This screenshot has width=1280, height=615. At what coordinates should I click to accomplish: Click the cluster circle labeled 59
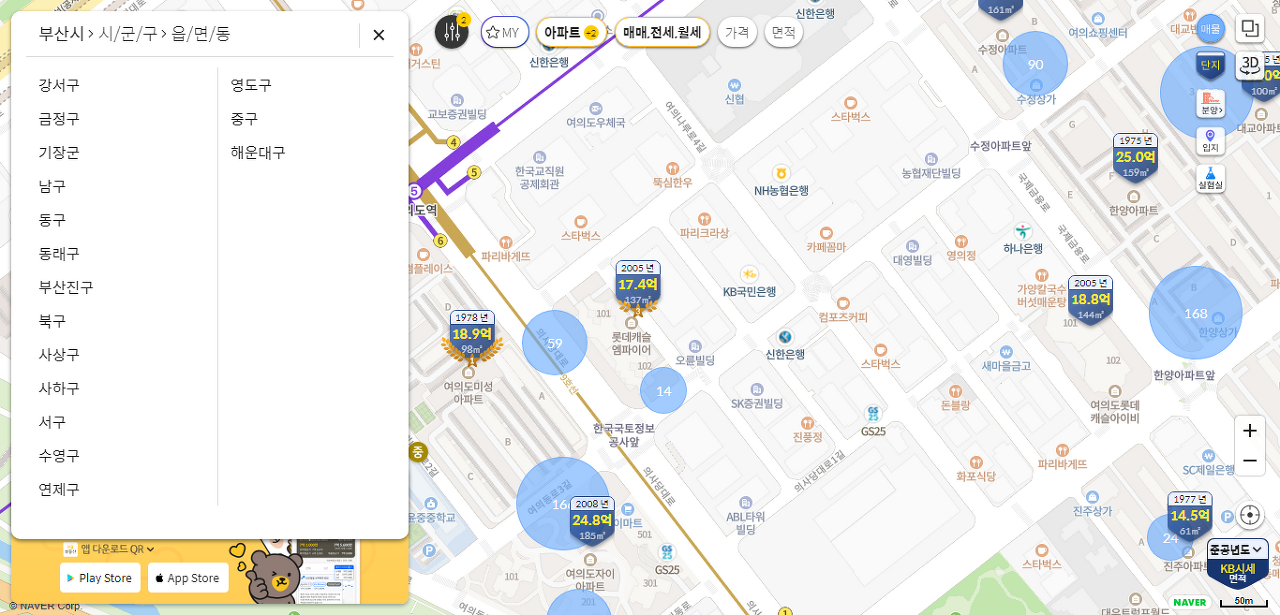click(x=555, y=343)
